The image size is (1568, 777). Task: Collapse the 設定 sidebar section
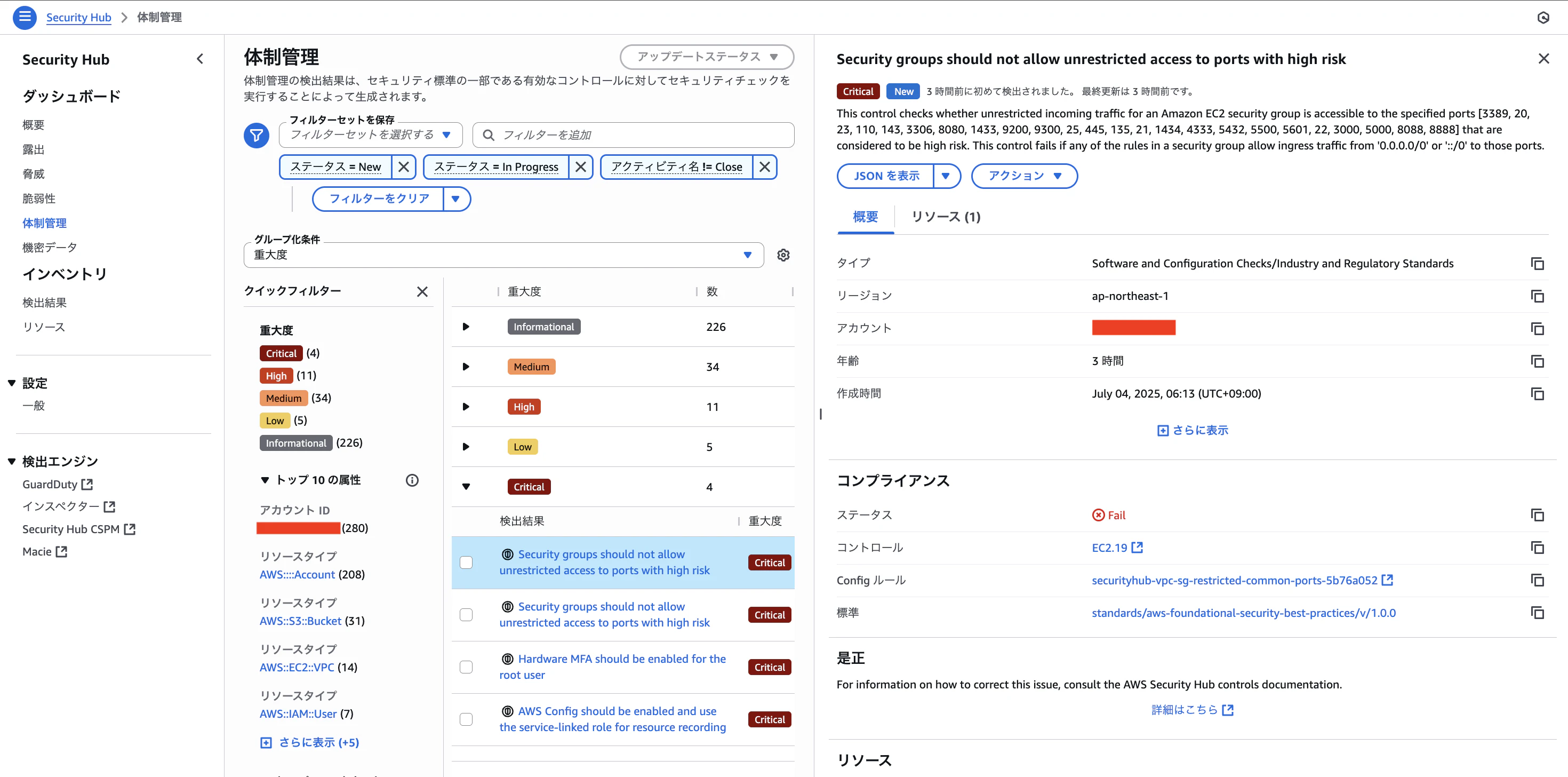(x=12, y=383)
